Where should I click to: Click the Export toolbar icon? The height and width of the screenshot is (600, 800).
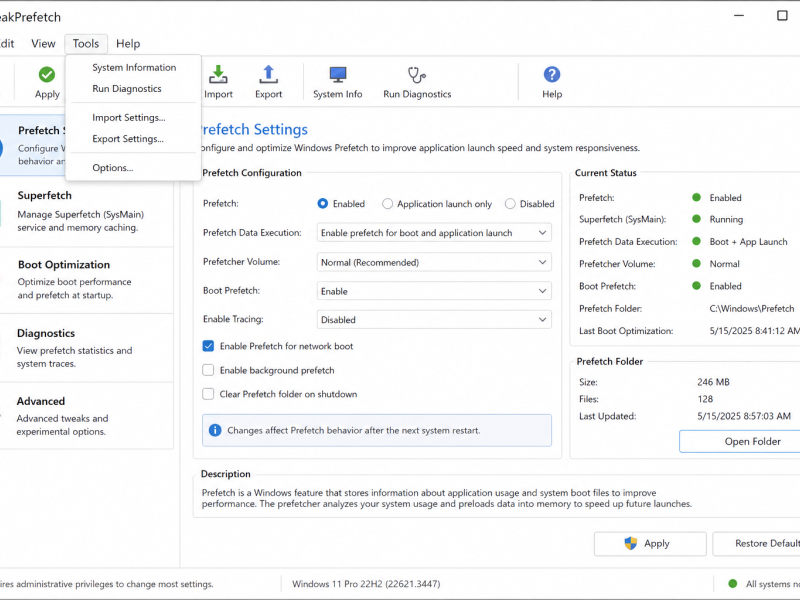click(x=268, y=74)
